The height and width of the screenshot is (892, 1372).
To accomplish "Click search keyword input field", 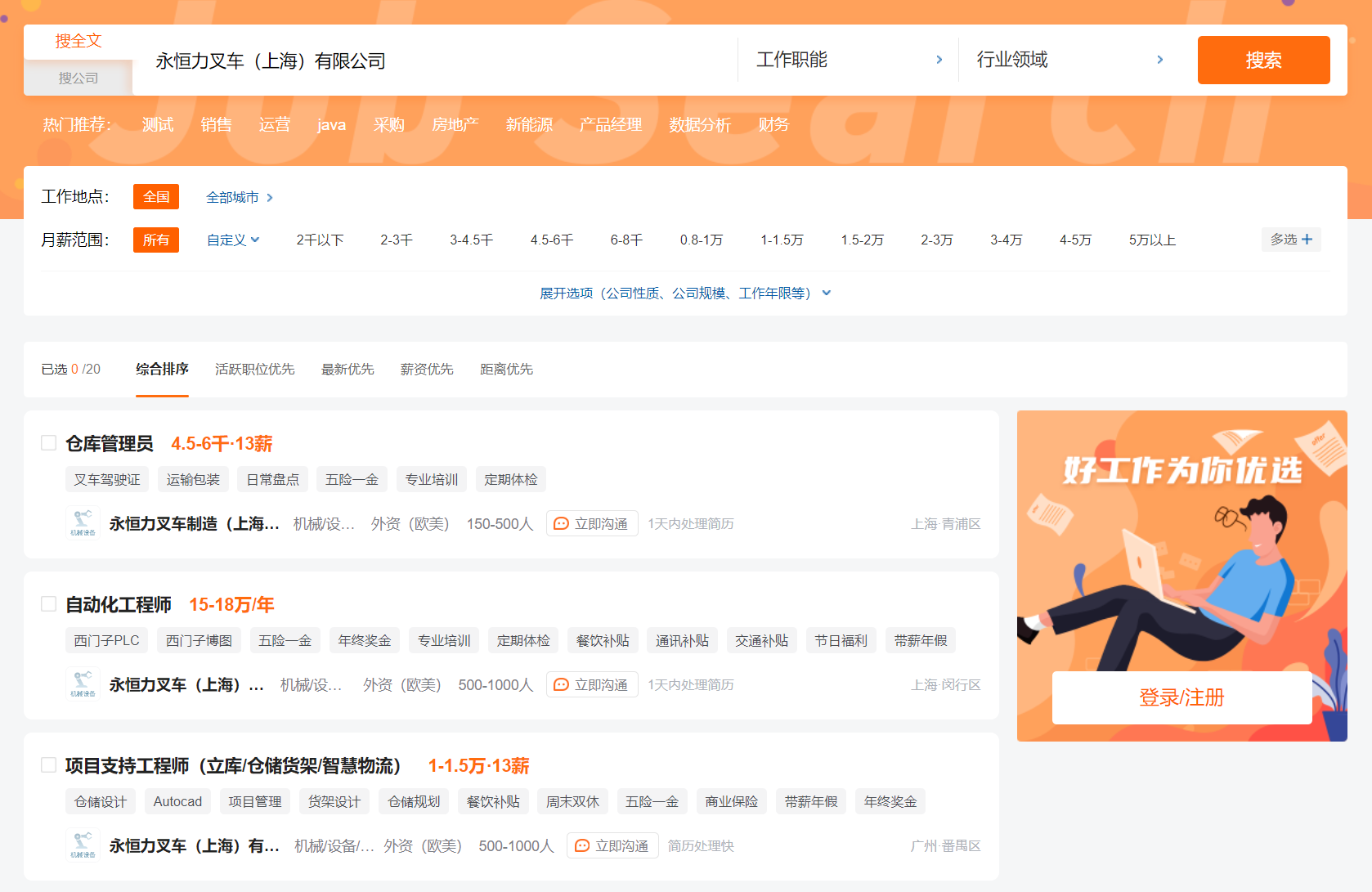I will (x=435, y=61).
